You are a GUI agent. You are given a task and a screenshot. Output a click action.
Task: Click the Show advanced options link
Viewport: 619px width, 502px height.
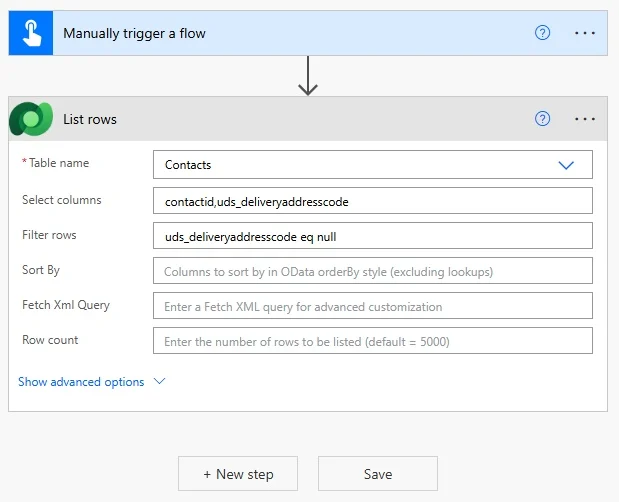(x=81, y=382)
